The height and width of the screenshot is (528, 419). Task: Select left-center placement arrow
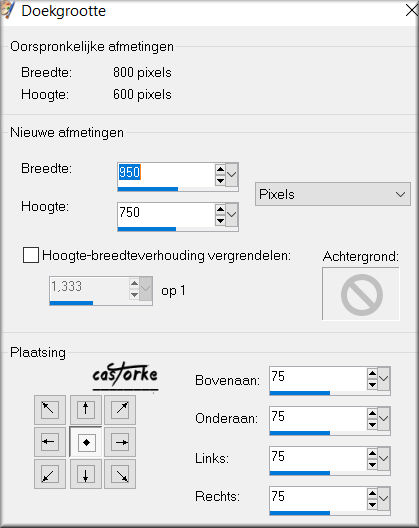[x=50, y=442]
